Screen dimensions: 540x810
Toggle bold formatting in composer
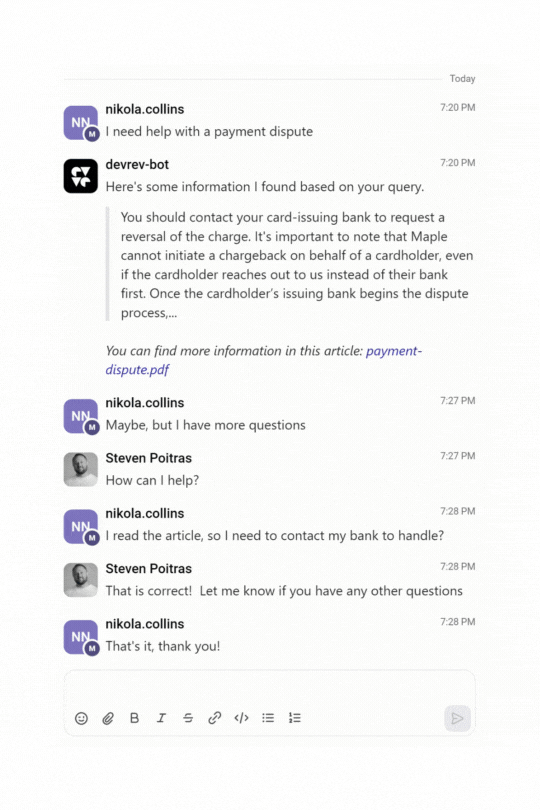[x=134, y=718]
